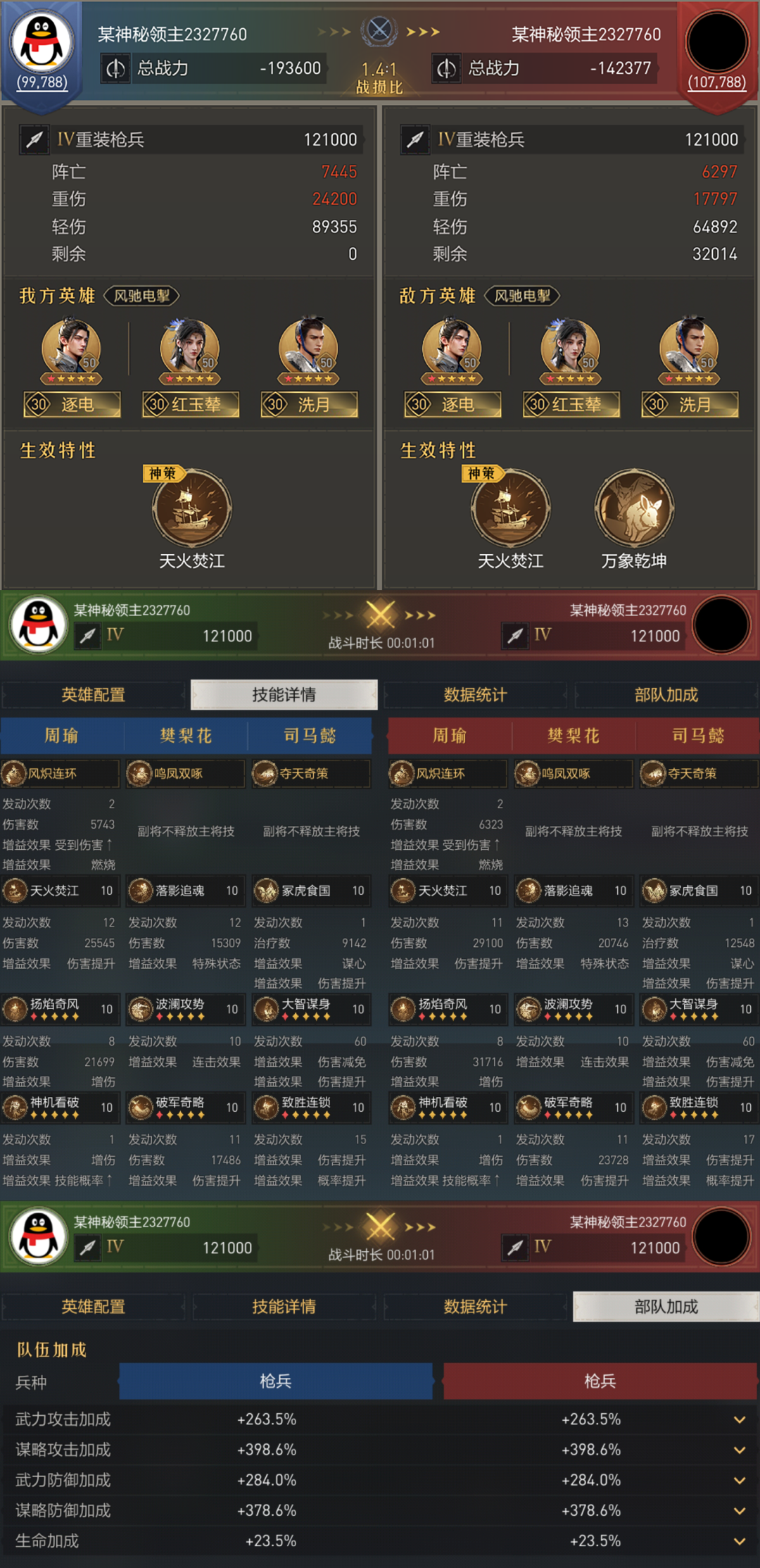Select the enemy 司马懿 column header
760x1568 pixels.
(x=697, y=736)
